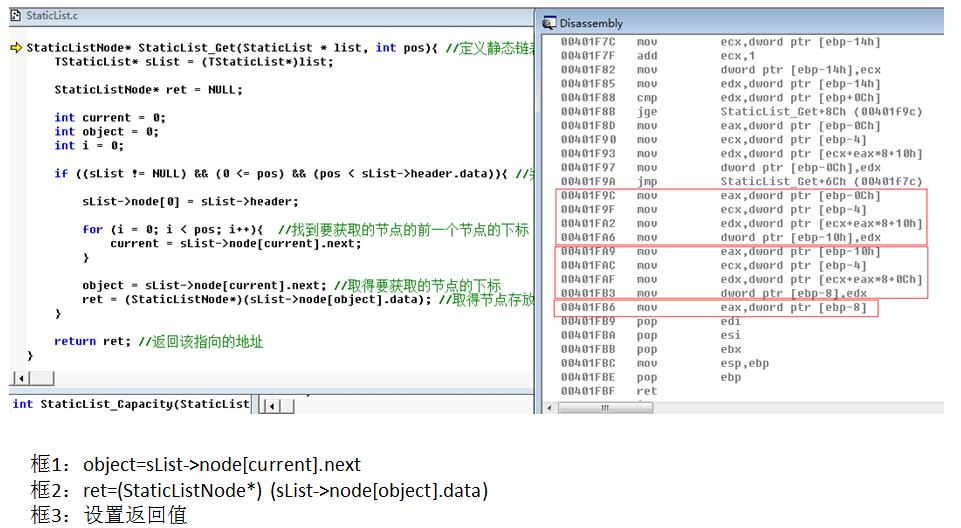Click the 'StaticListNode* StaticList_Get' function signature line

[280, 48]
